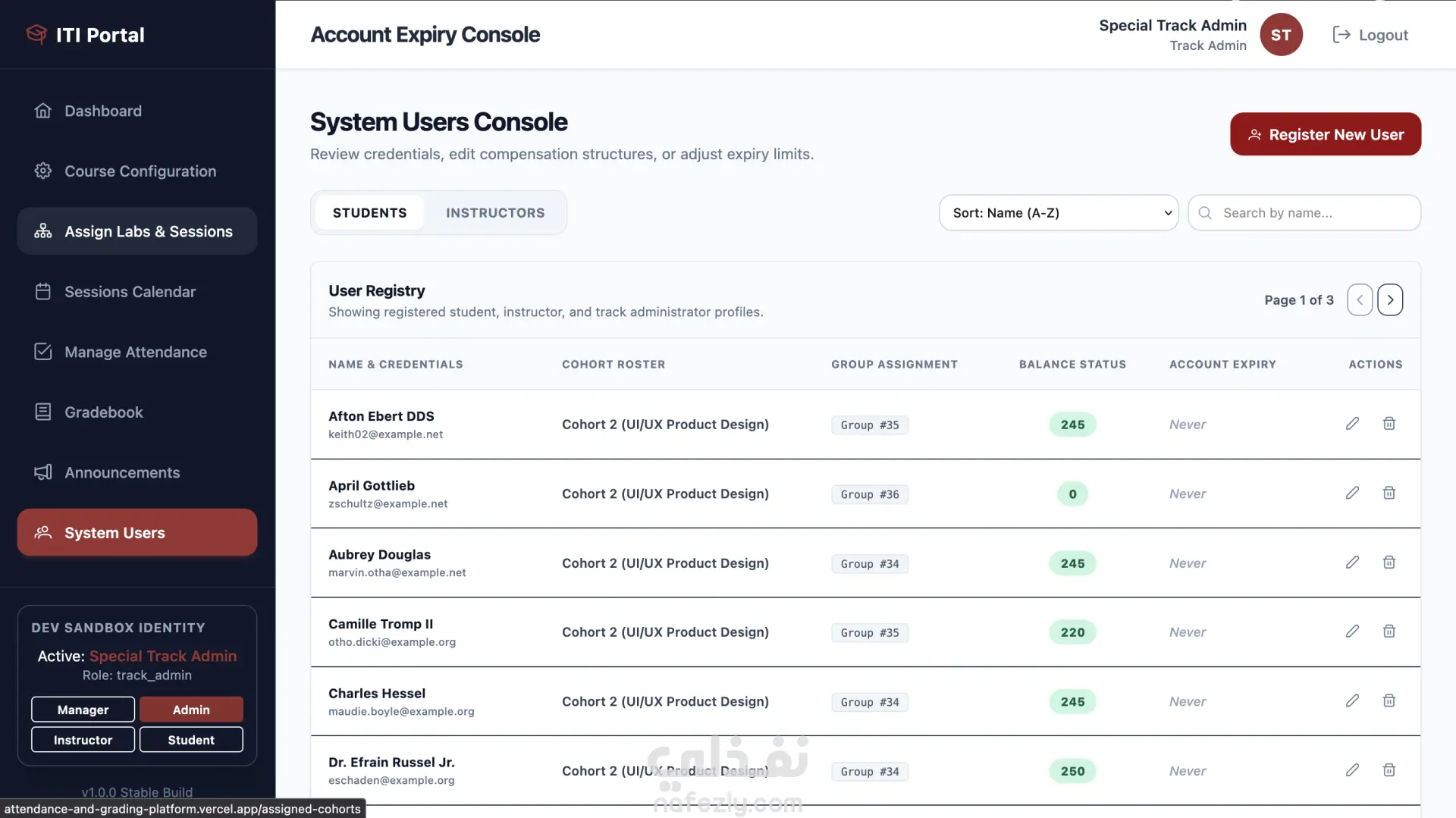Screen dimensions: 1456x818
Task: Open Gradebook from the sidebar
Action: pyautogui.click(x=137, y=412)
